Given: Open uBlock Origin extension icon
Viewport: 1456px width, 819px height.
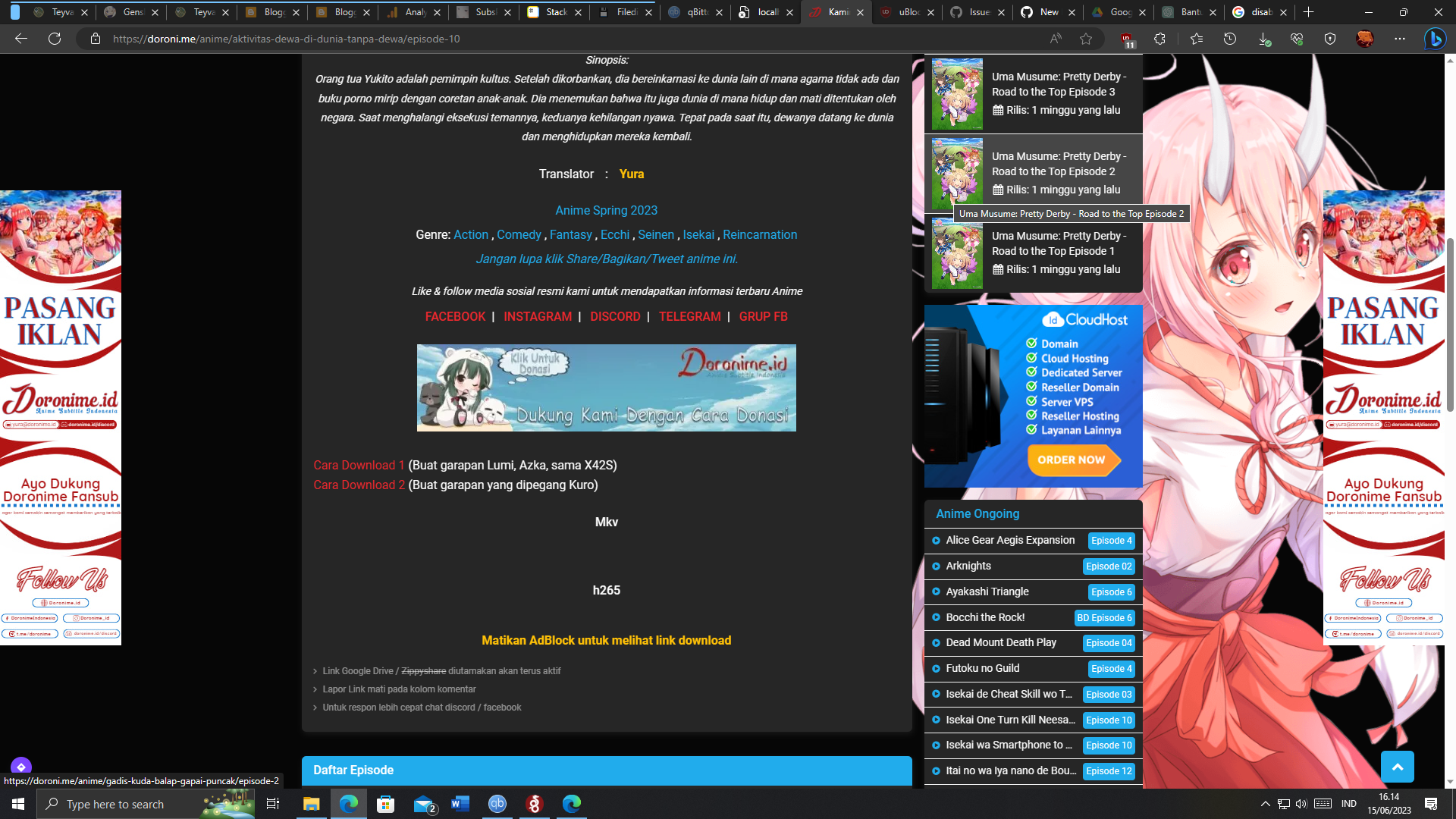Looking at the screenshot, I should coord(1127,39).
